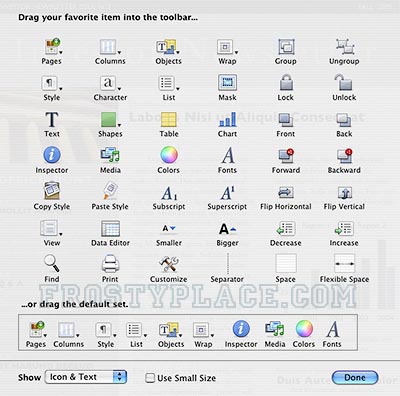Image resolution: width=400 pixels, height=396 pixels.
Task: Click the yellow Table icon
Action: 169,120
